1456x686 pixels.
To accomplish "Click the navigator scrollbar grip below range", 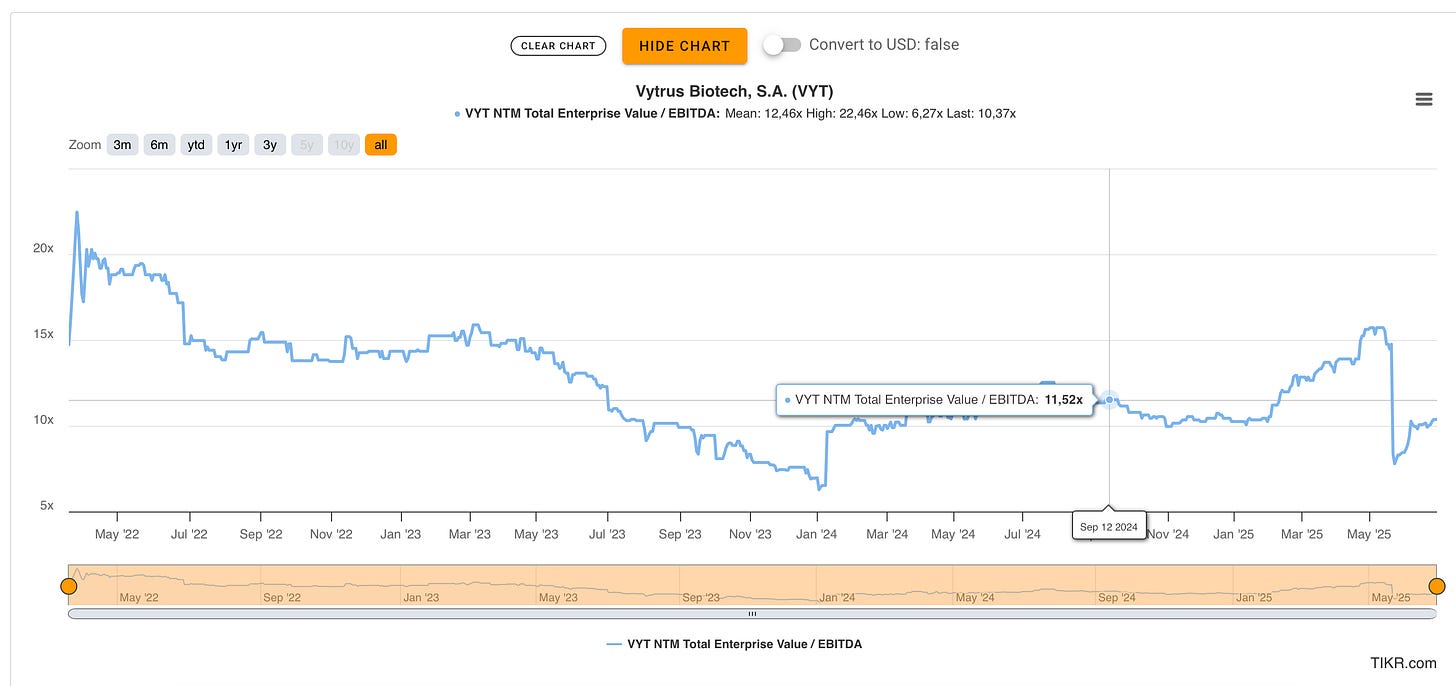I will pyautogui.click(x=752, y=614).
